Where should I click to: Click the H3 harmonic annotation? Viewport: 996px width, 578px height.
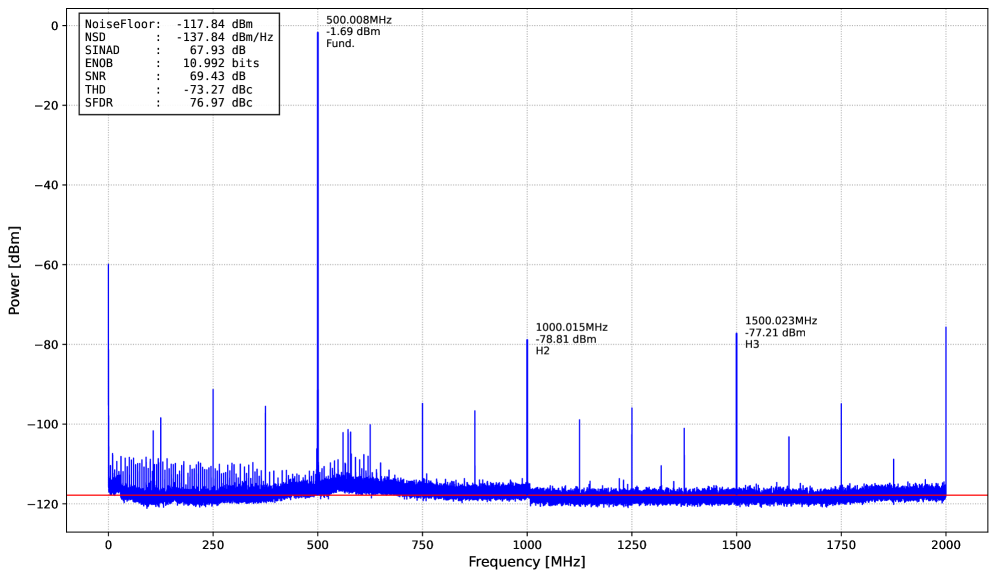(x=752, y=344)
